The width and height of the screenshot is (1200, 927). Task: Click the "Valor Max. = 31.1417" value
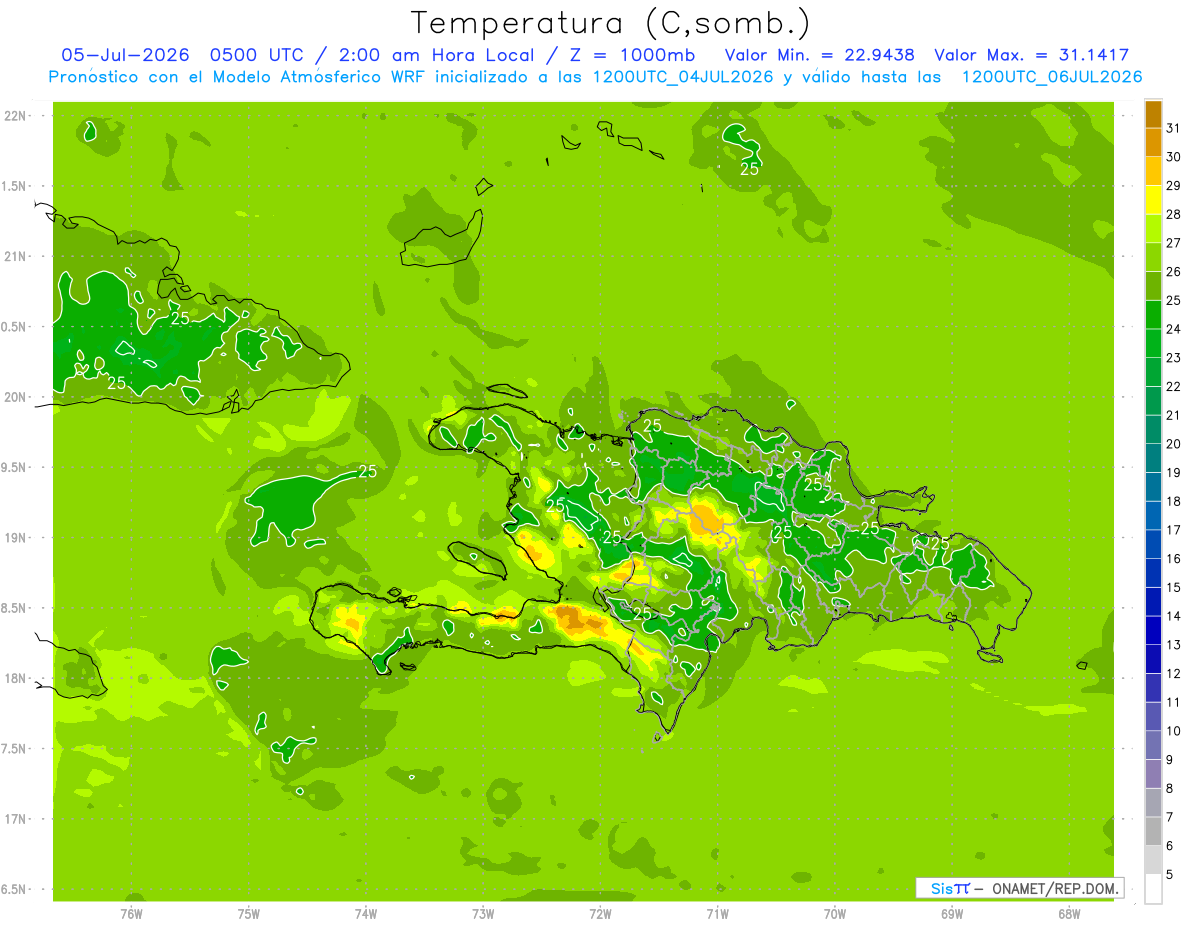click(1031, 55)
